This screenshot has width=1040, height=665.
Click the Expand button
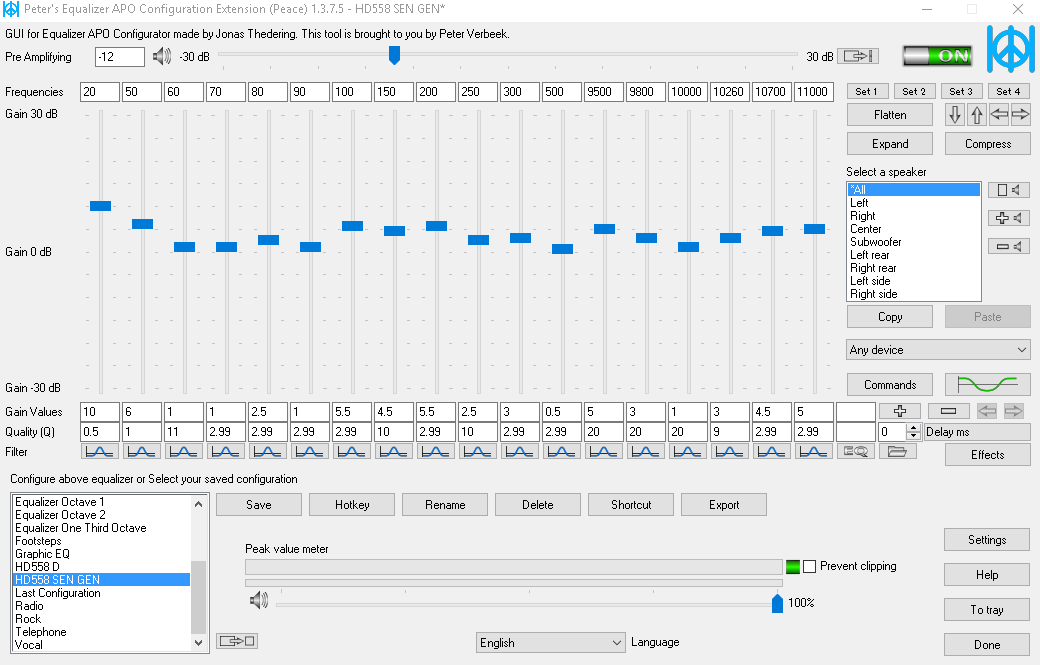tap(889, 144)
